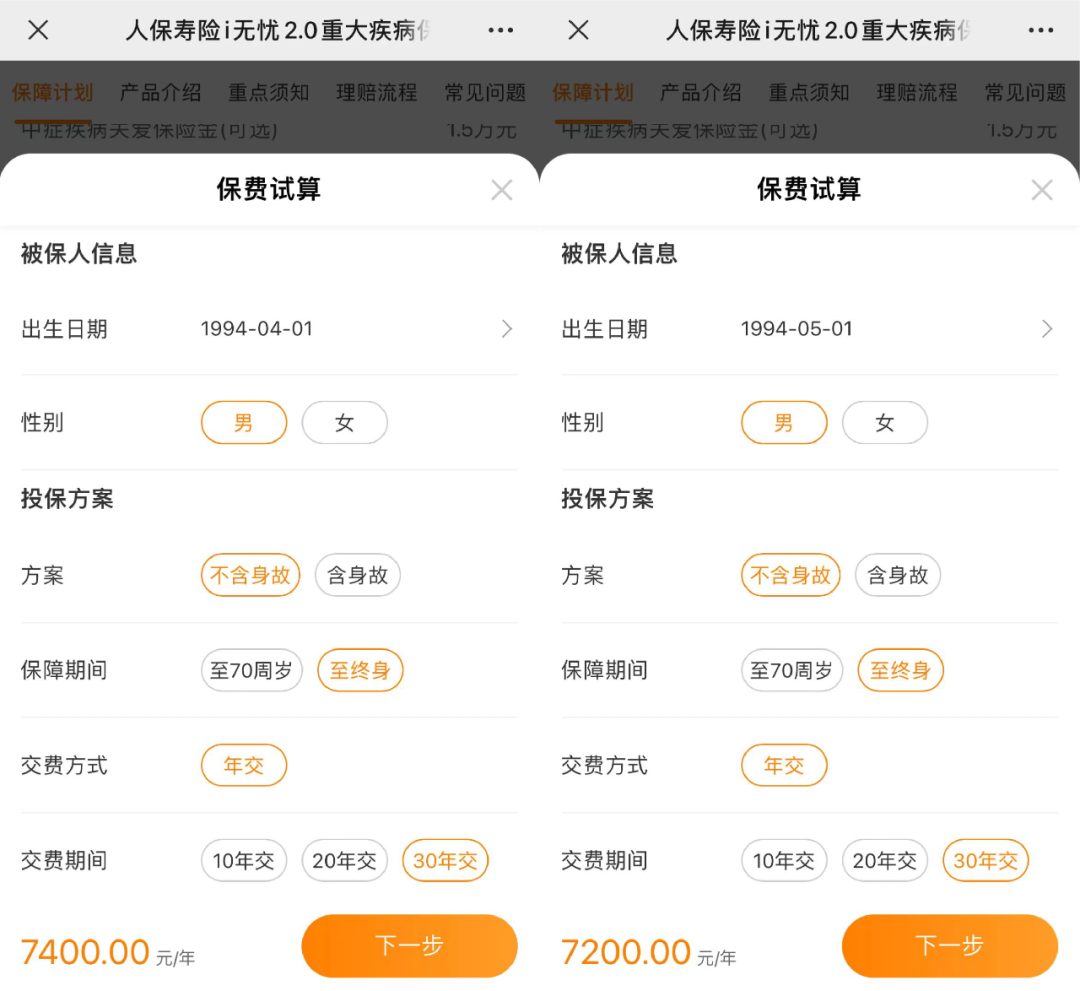The width and height of the screenshot is (1080, 991).
Task: Close the page using left screen X icon
Action: (x=39, y=30)
